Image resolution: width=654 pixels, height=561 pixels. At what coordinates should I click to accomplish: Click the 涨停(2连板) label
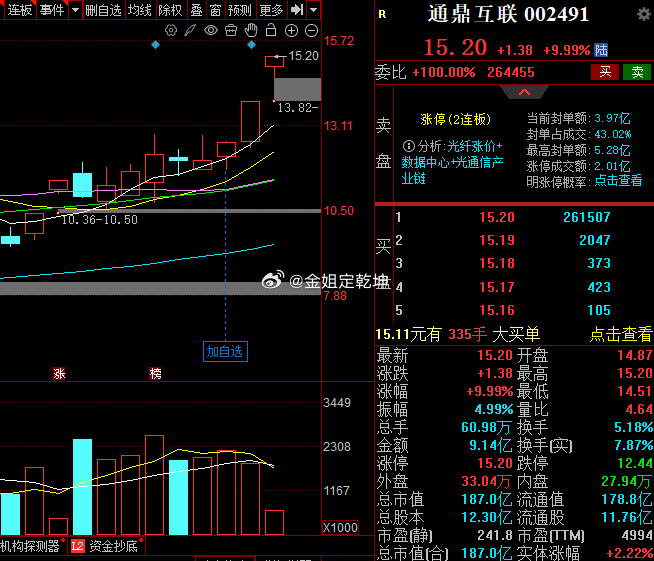tap(455, 120)
